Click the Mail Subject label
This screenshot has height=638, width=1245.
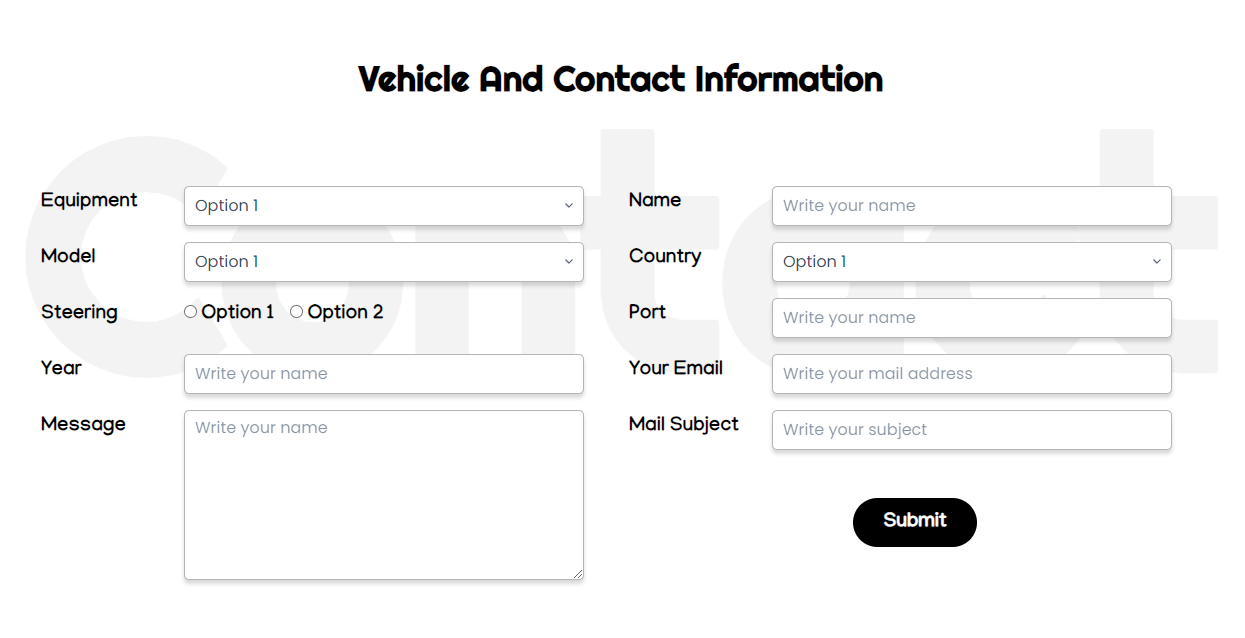point(684,424)
